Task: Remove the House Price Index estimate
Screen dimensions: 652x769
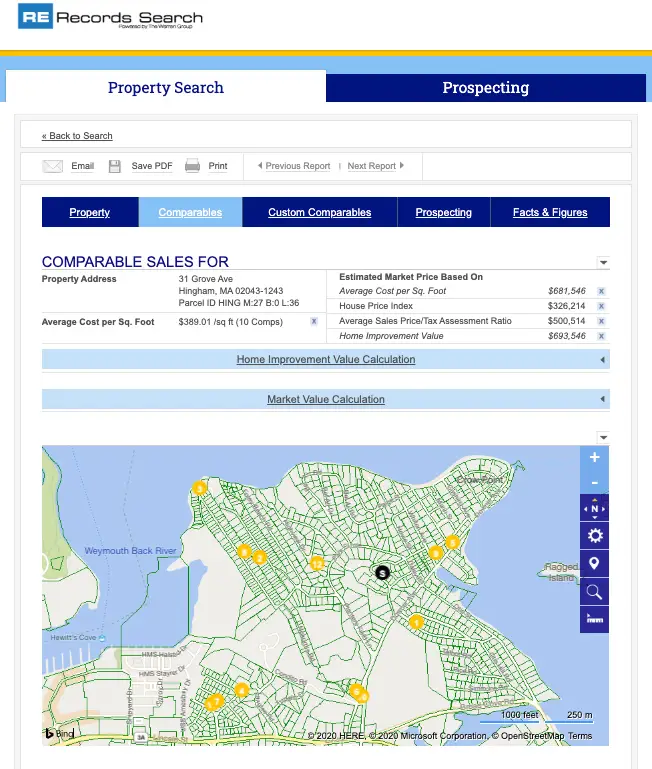Action: [x=601, y=306]
